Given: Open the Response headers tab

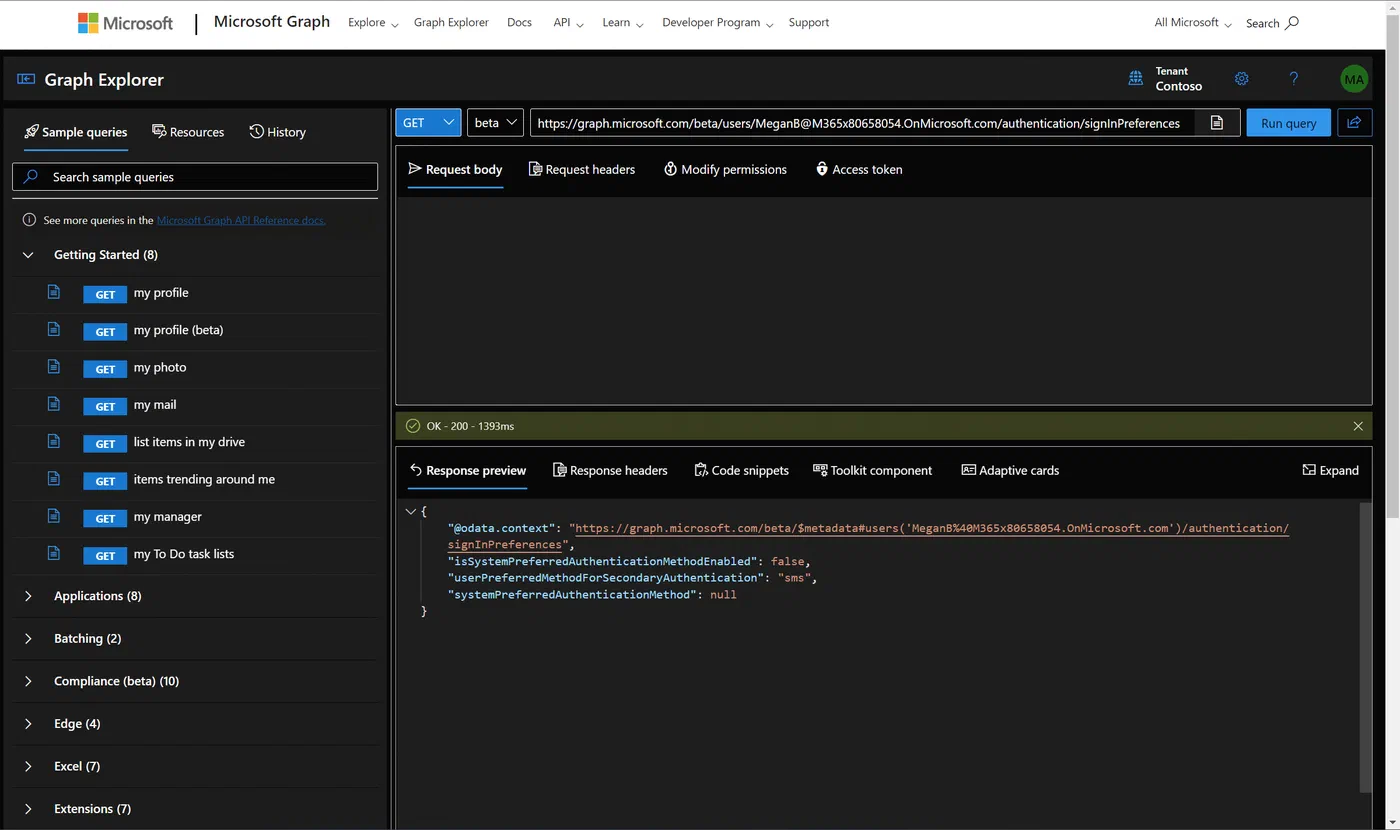Looking at the screenshot, I should [610, 470].
